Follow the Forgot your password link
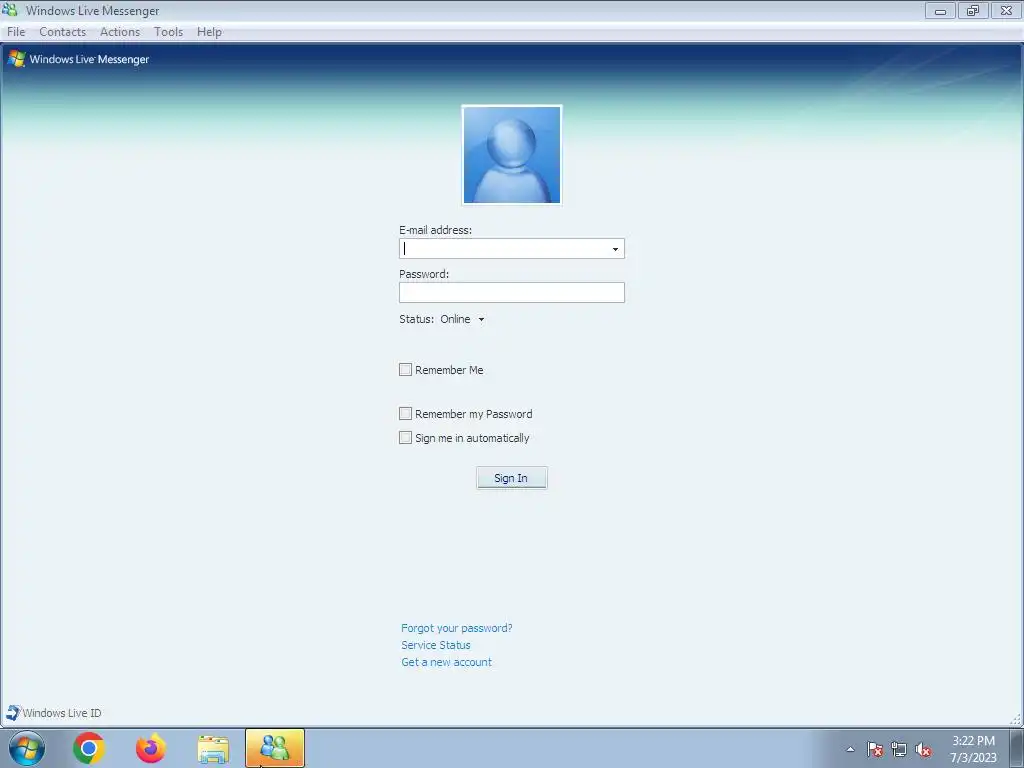The width and height of the screenshot is (1024, 768). (x=456, y=628)
